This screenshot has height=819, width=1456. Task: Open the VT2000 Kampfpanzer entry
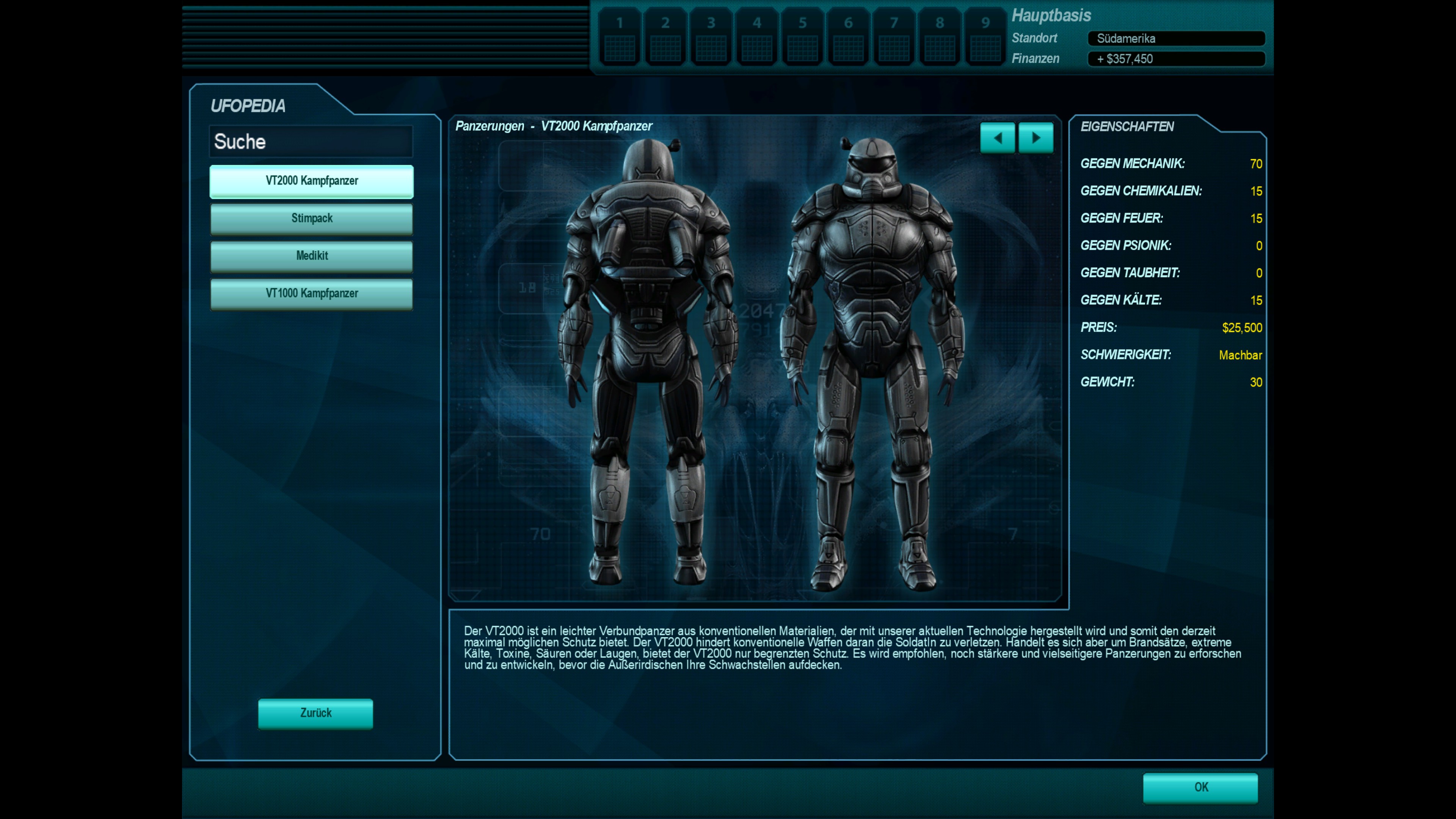(311, 181)
